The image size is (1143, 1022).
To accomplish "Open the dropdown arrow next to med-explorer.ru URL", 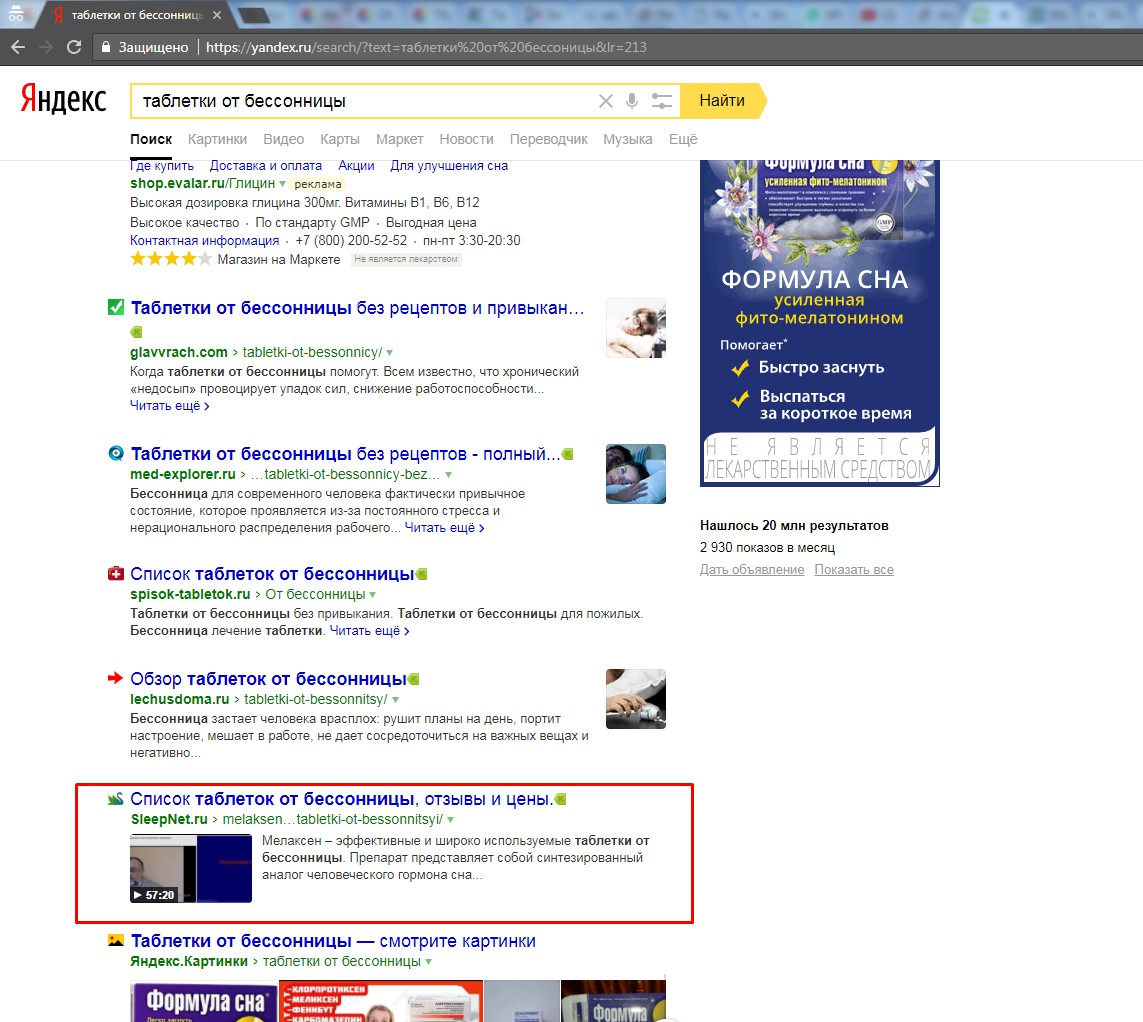I will click(x=448, y=475).
